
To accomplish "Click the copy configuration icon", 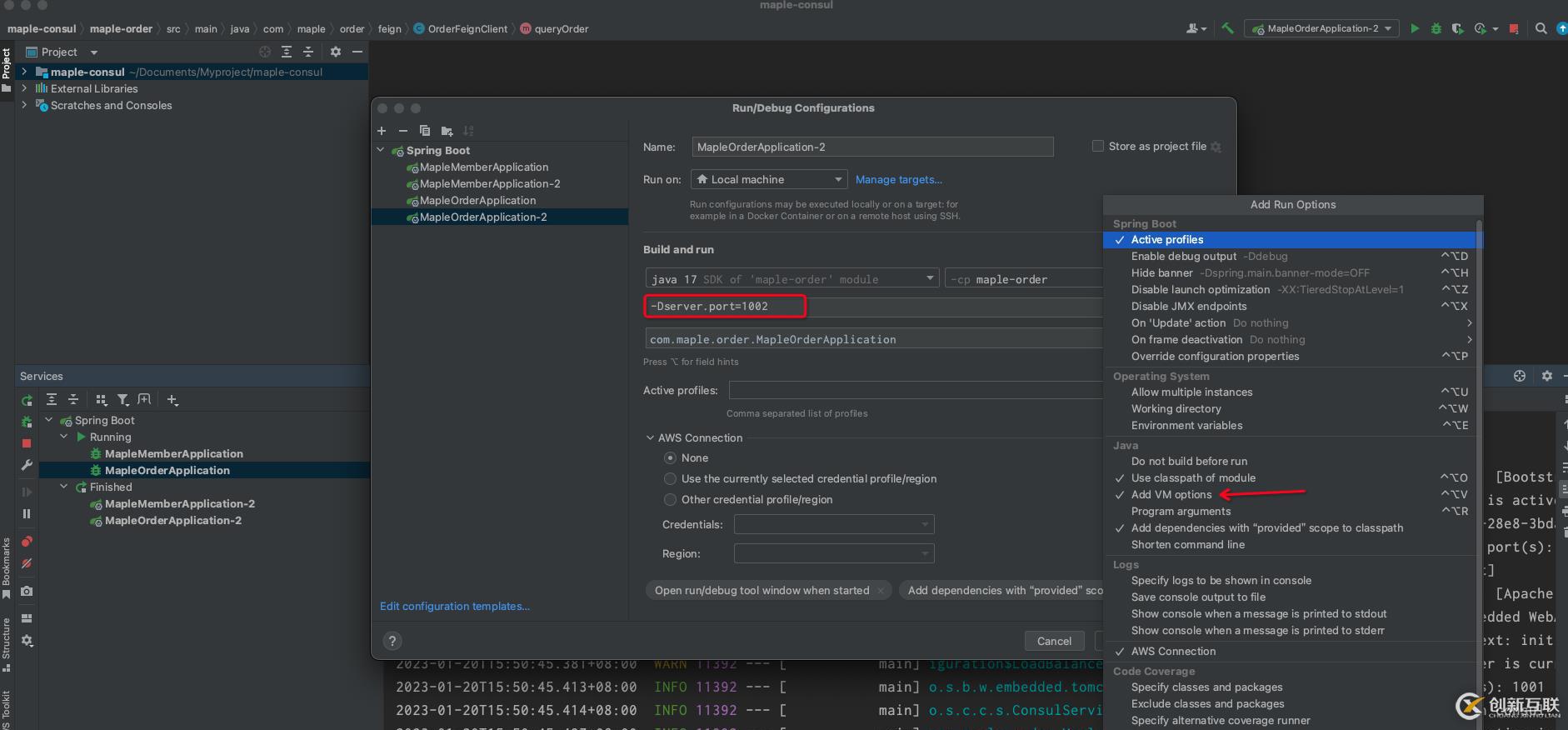I will pos(425,131).
